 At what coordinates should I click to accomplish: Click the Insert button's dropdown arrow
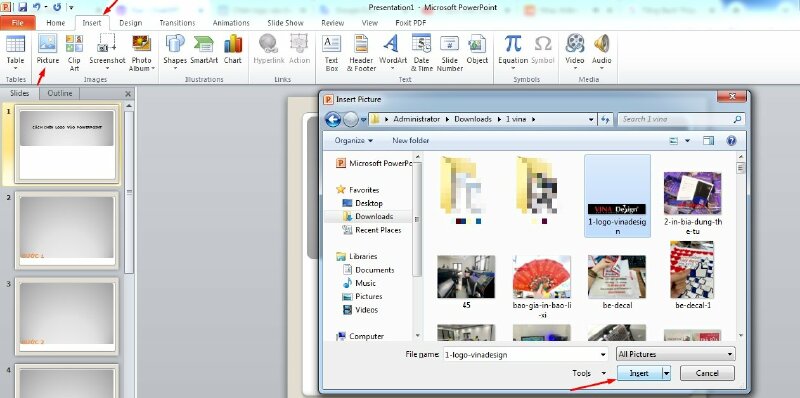click(666, 373)
